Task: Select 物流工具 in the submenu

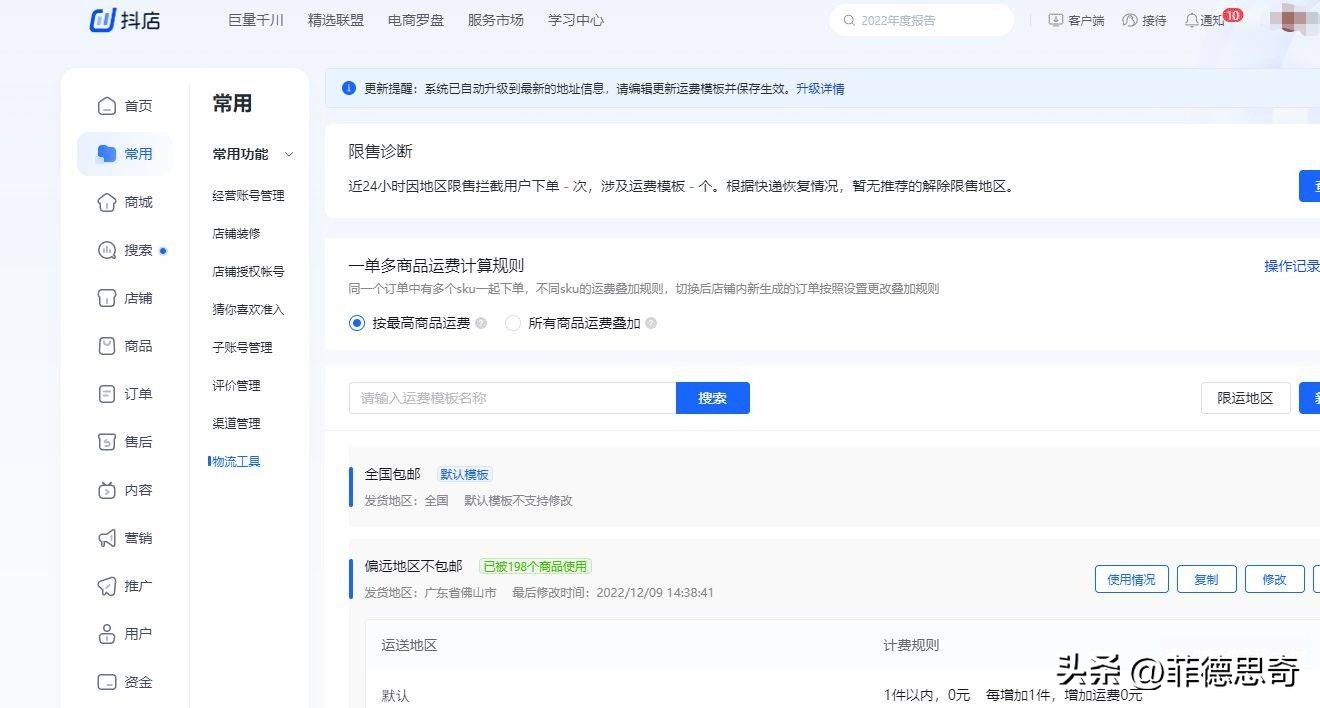Action: (238, 461)
